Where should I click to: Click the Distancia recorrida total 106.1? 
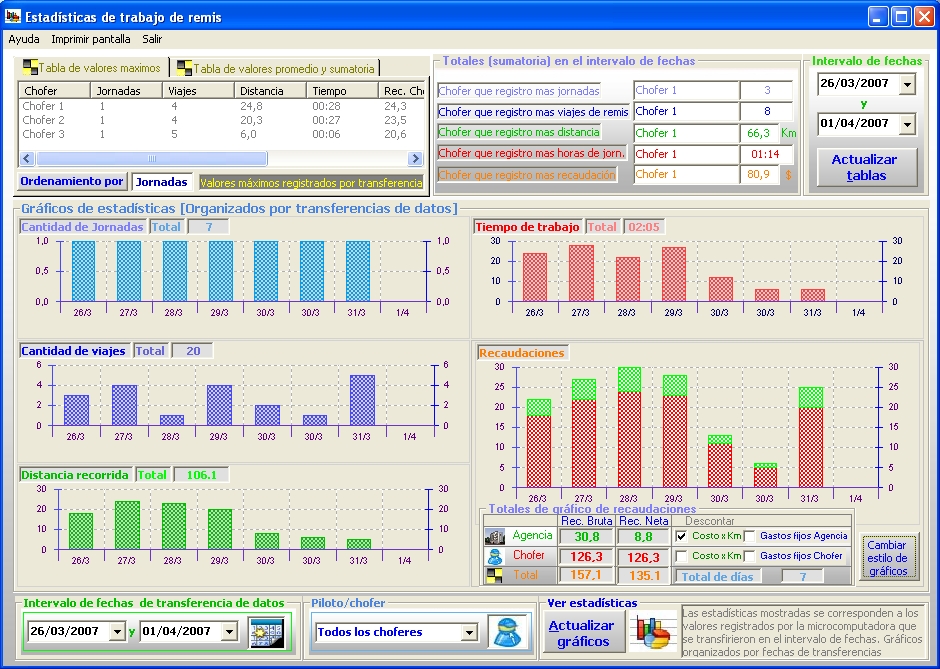[201, 475]
